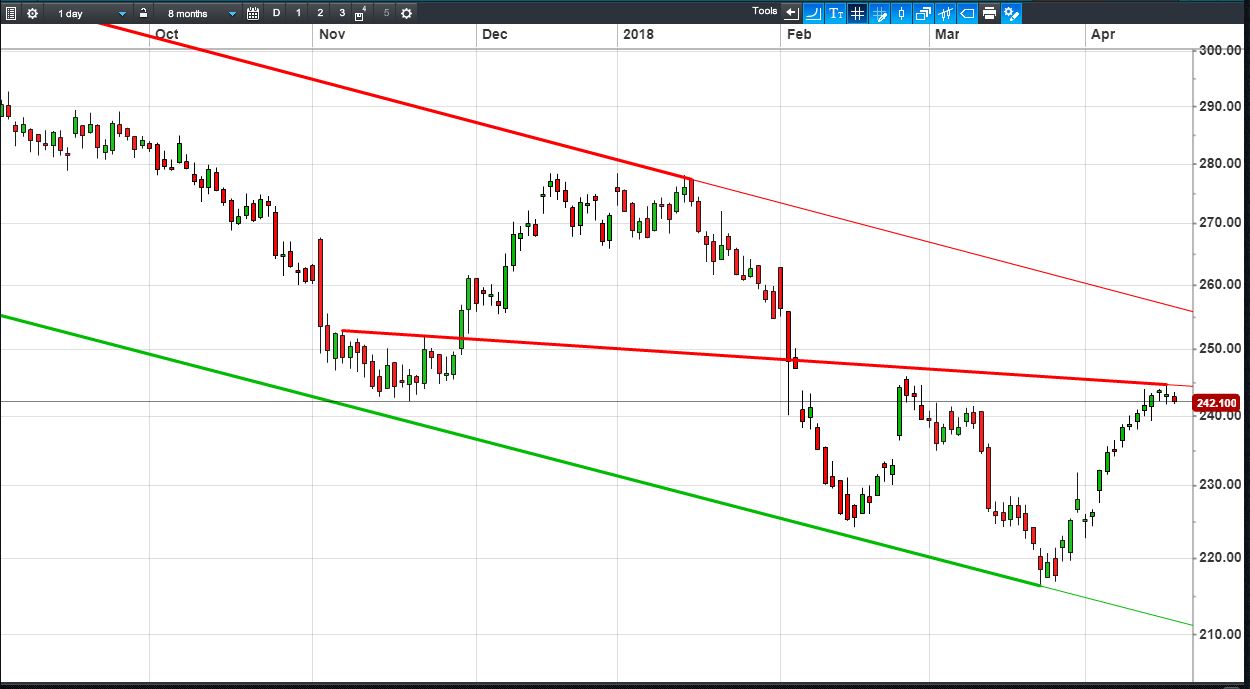Choose the candlestick chart type icon
This screenshot has height=689, width=1250.
click(901, 13)
